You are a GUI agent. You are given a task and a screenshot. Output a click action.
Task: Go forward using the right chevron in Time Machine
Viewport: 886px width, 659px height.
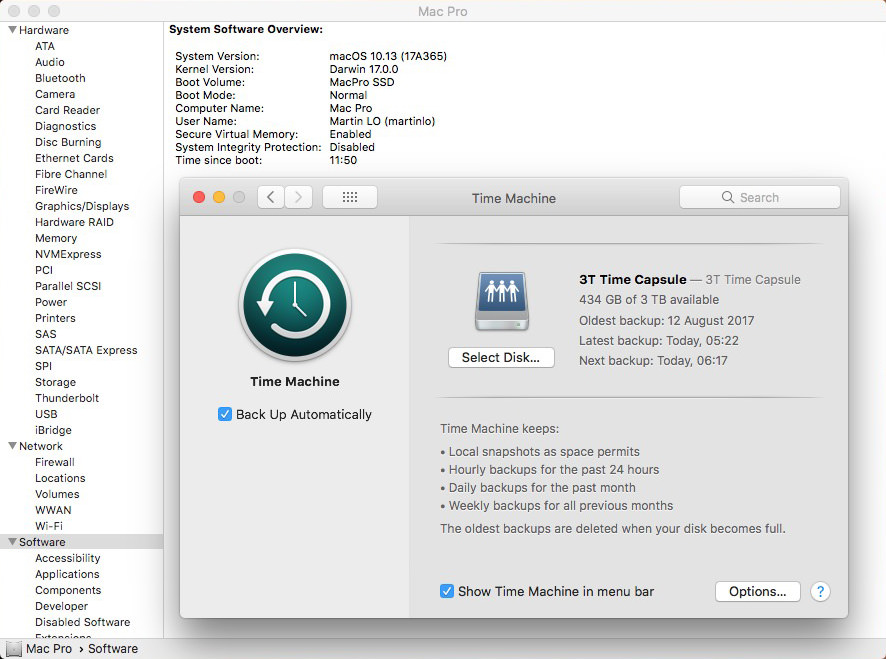[298, 197]
